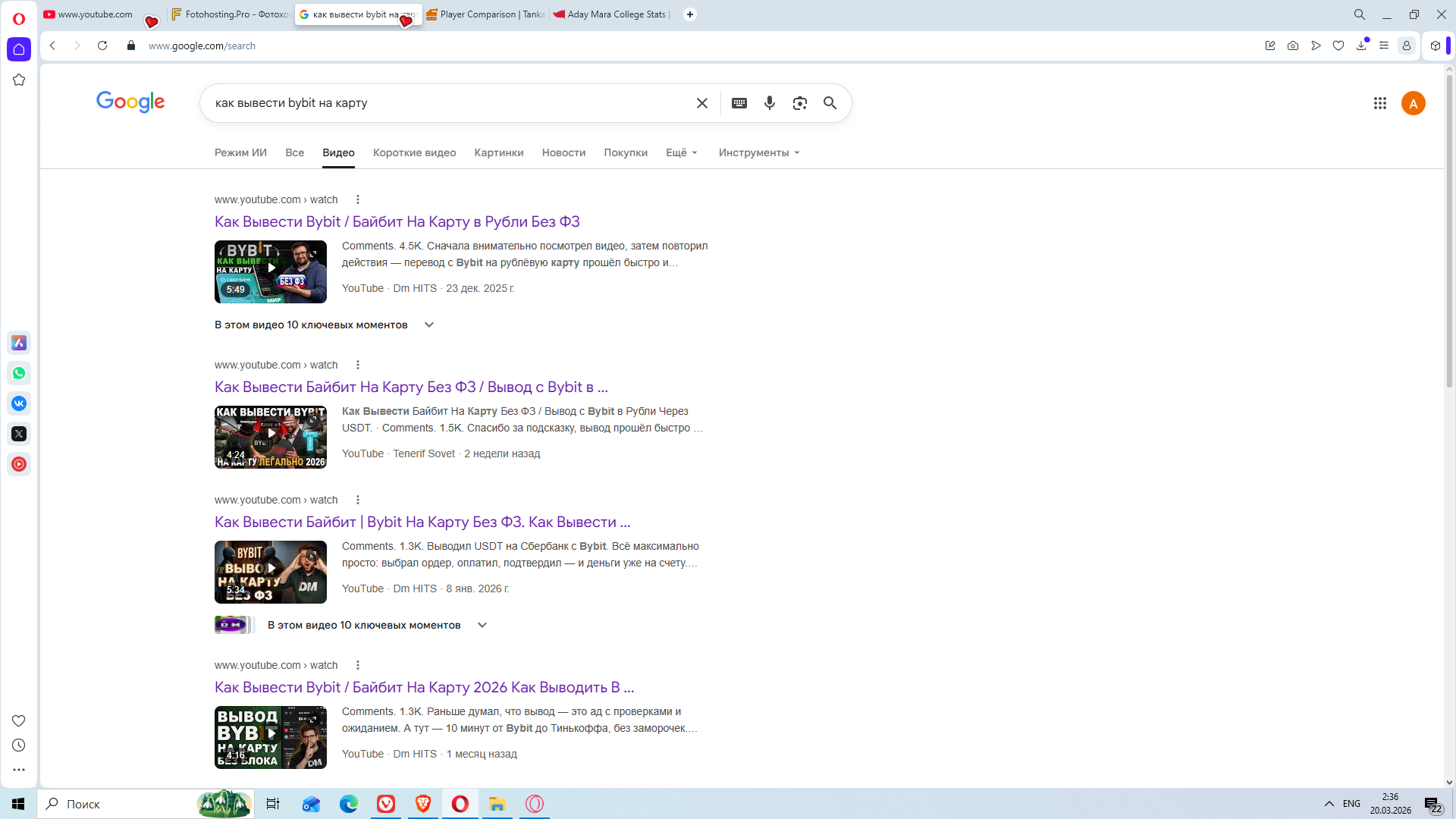1456x819 pixels.
Task: Click the 5:49 video thumbnail
Action: click(270, 271)
